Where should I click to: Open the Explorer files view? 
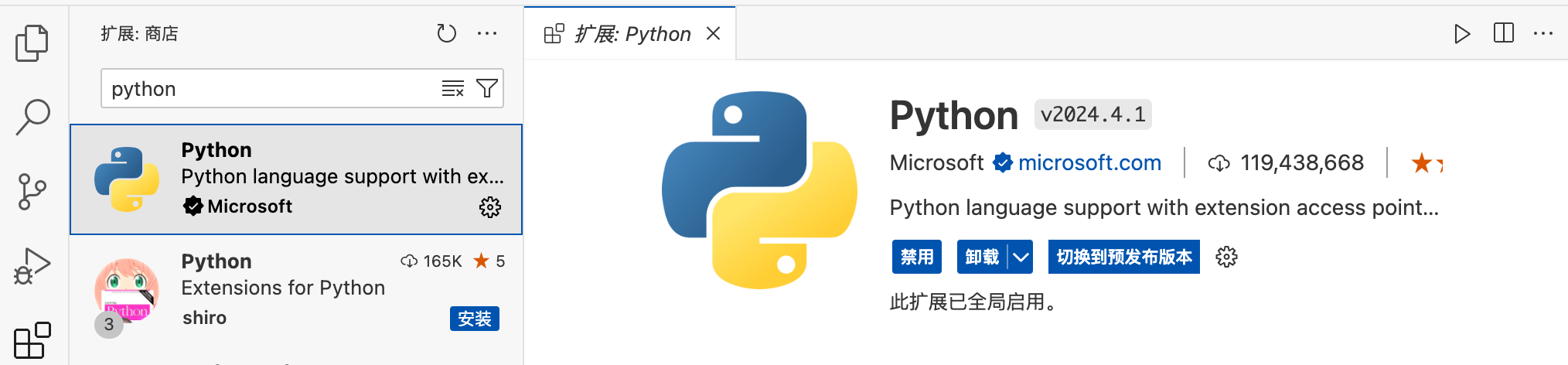(x=32, y=43)
